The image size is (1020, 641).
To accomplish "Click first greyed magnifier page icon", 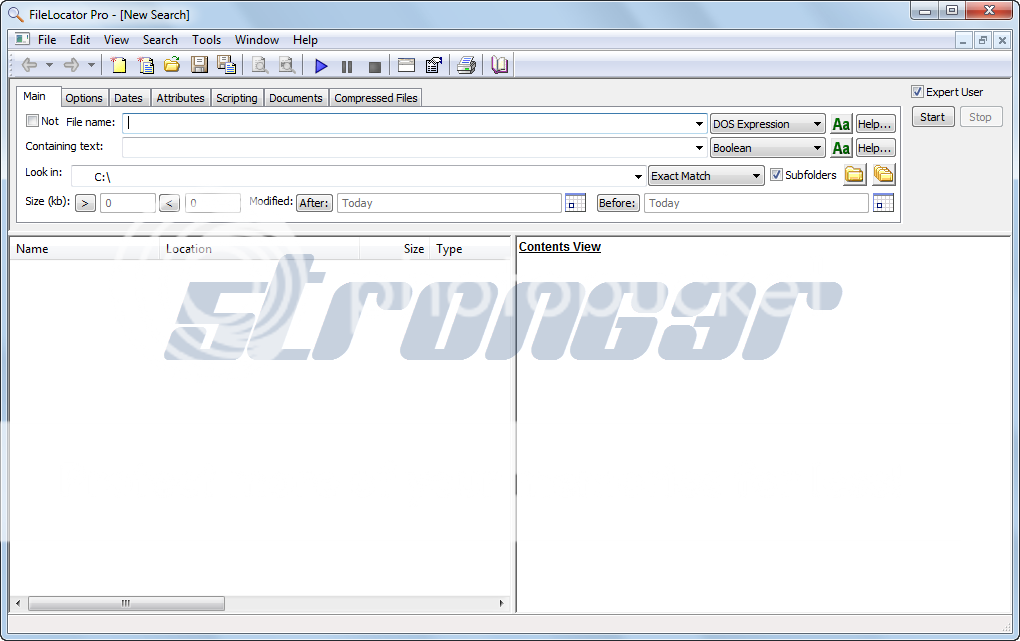I will [260, 65].
